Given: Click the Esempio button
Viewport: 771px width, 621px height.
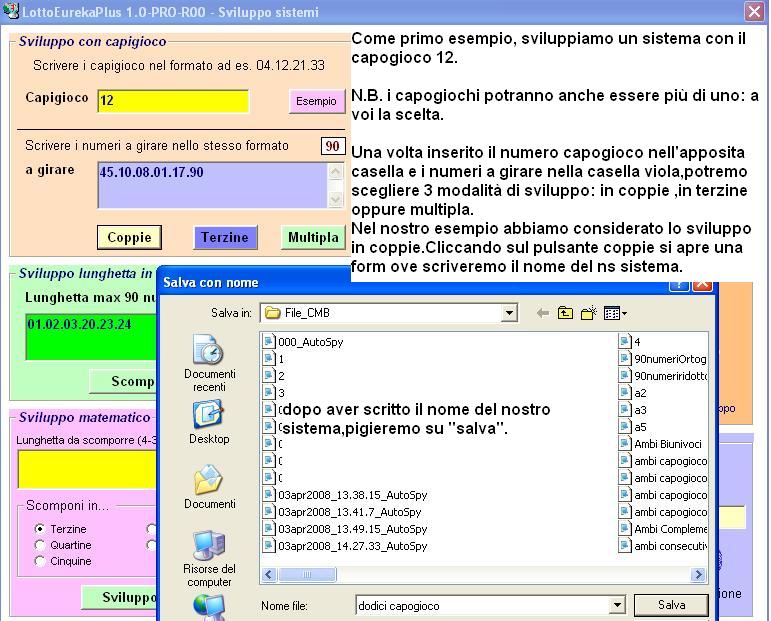Looking at the screenshot, I should pyautogui.click(x=317, y=101).
